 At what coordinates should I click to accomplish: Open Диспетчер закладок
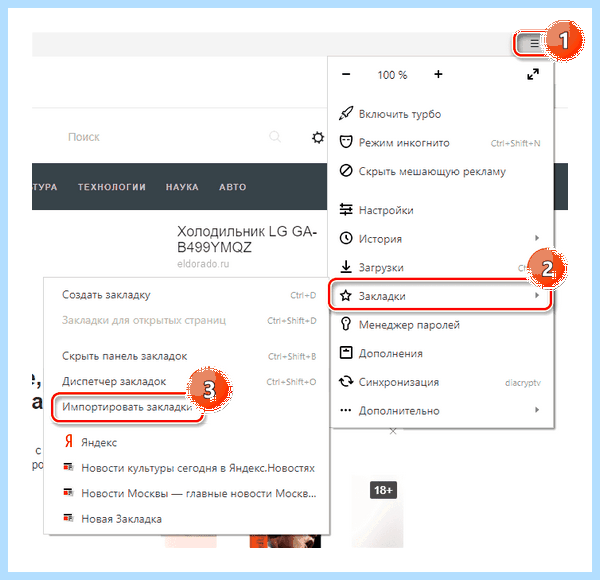pyautogui.click(x=186, y=381)
